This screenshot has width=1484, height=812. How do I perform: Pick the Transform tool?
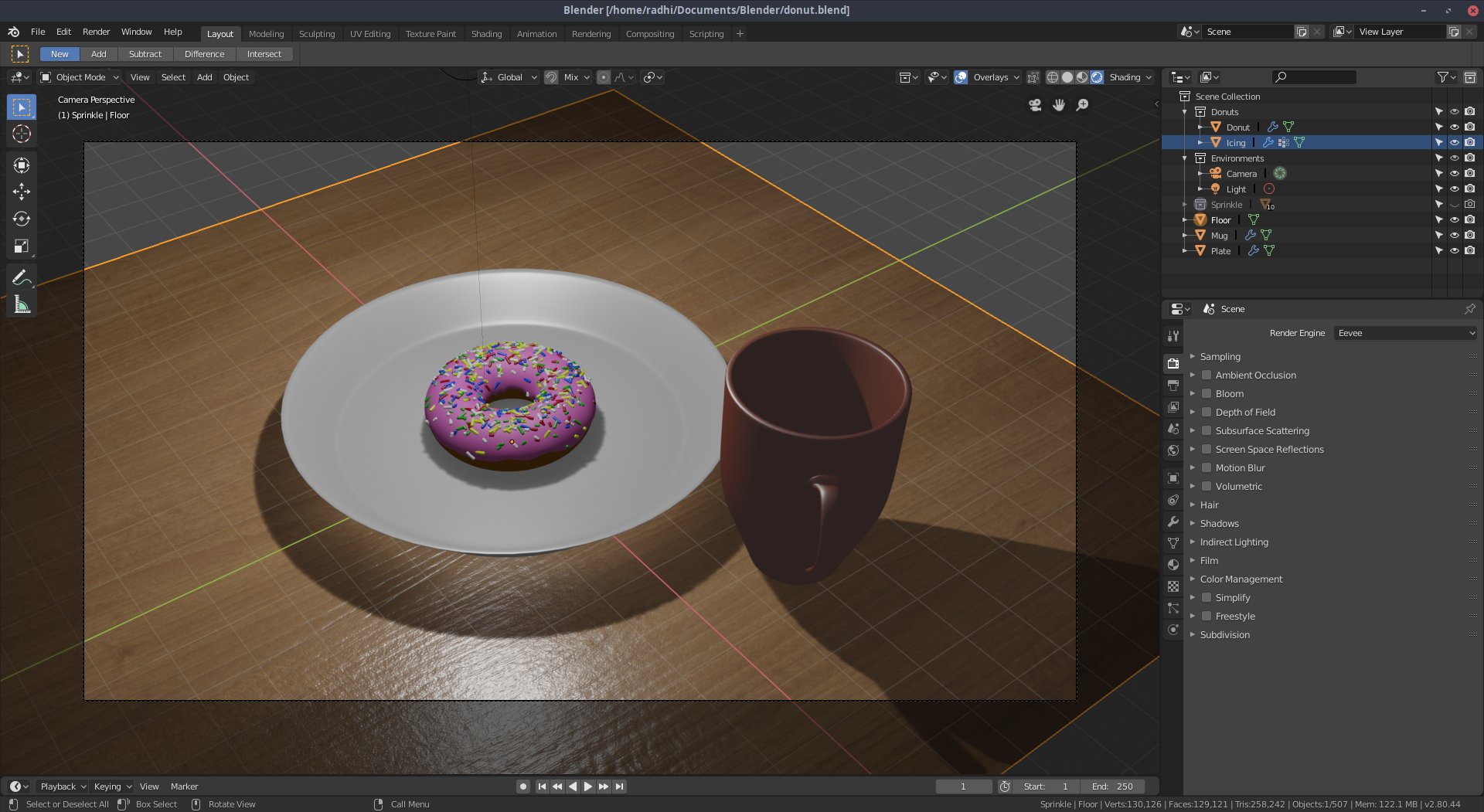click(x=22, y=165)
